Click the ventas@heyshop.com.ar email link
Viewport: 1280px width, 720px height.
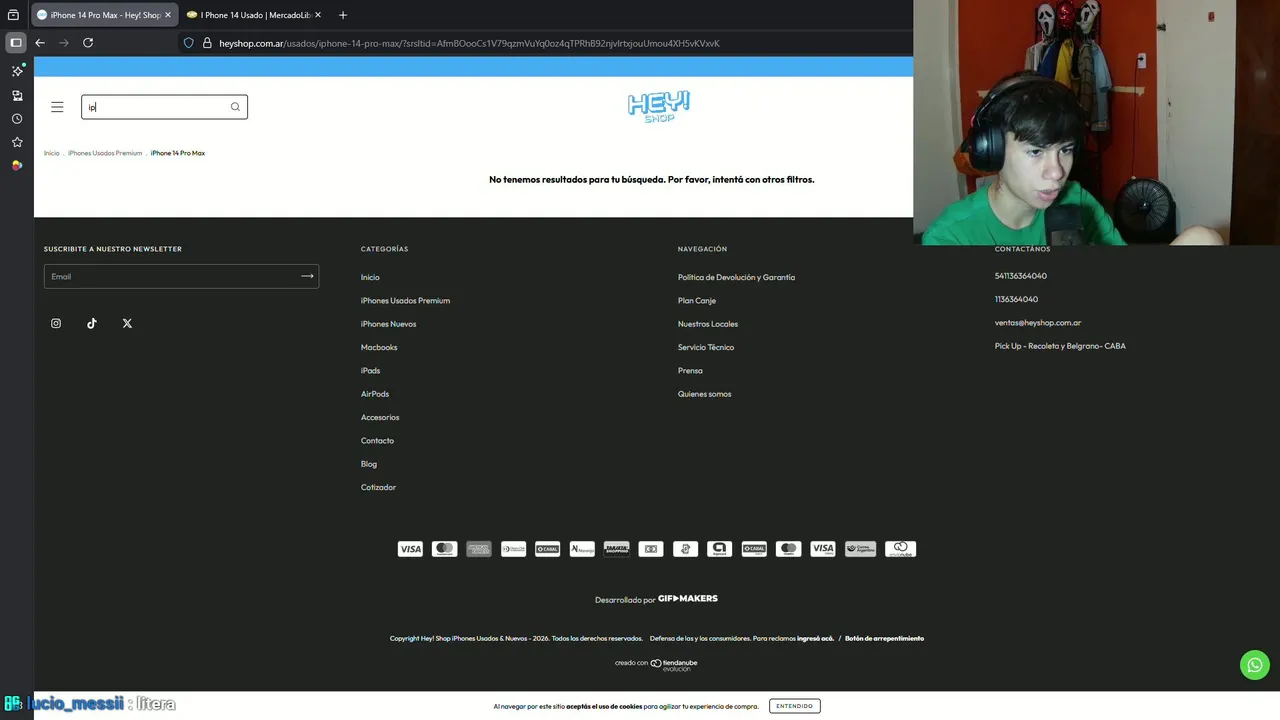click(x=1038, y=323)
